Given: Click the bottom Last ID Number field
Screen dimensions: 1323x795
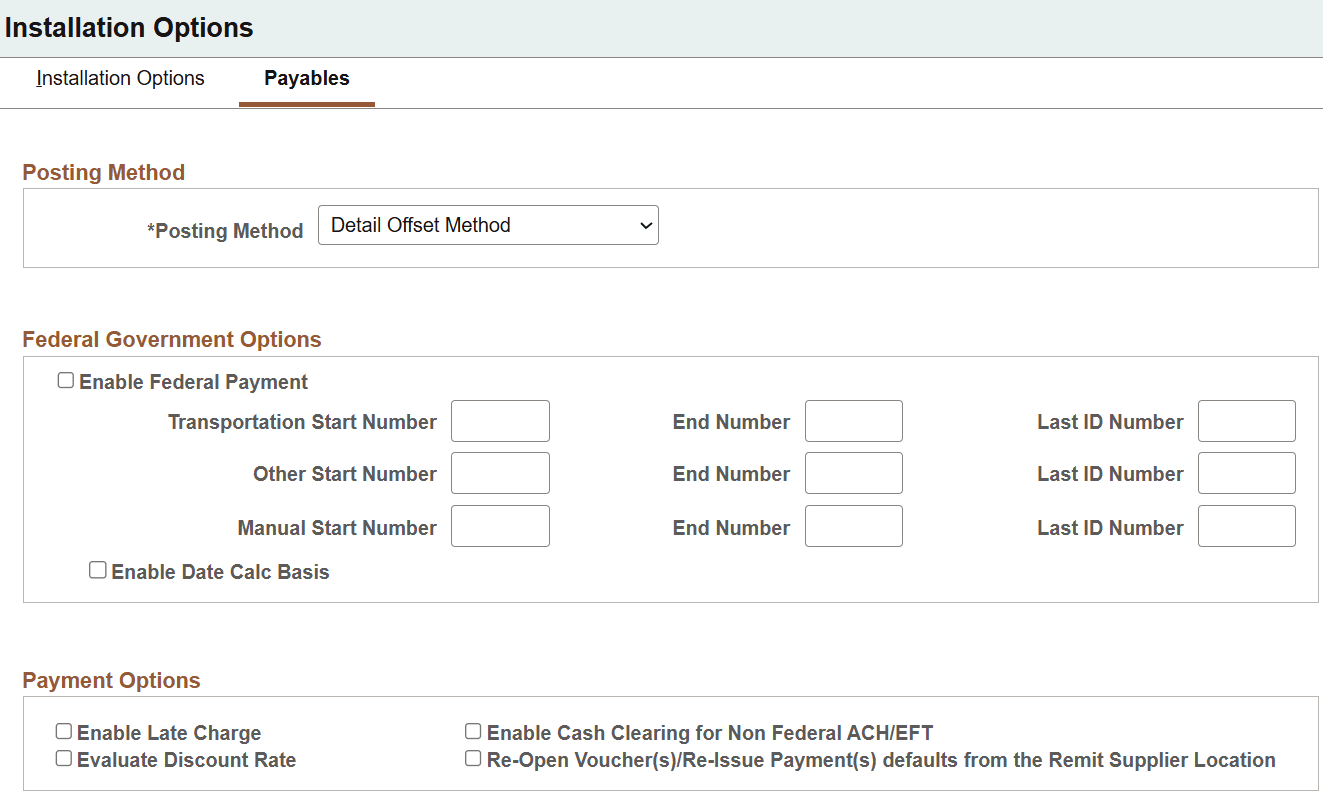Looking at the screenshot, I should (x=1246, y=525).
